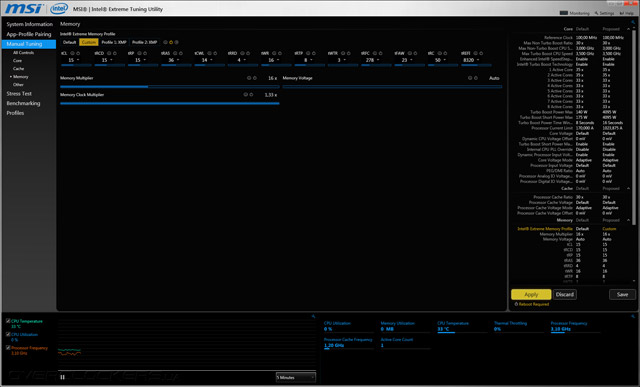The height and width of the screenshot is (387, 640).
Task: Open the tRAS value dropdown
Action: click(x=178, y=60)
